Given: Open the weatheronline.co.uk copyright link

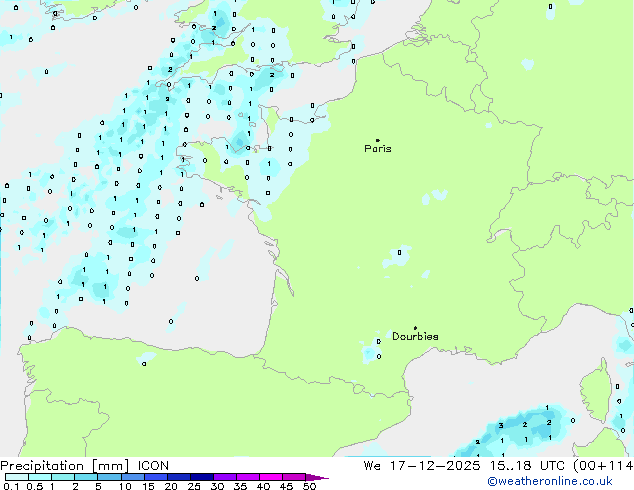Looking at the screenshot, I should pyautogui.click(x=550, y=481).
